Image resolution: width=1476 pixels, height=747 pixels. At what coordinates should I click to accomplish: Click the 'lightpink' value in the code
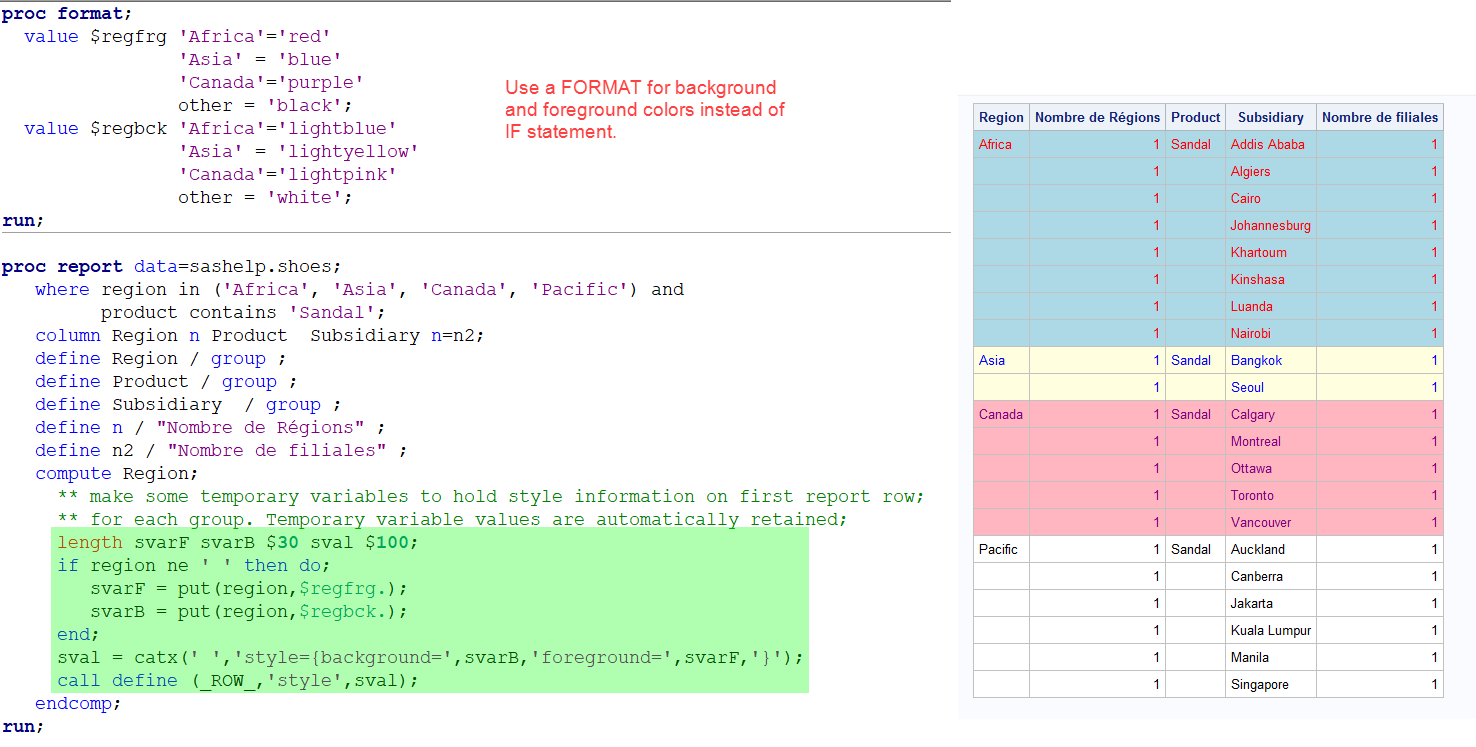348,174
